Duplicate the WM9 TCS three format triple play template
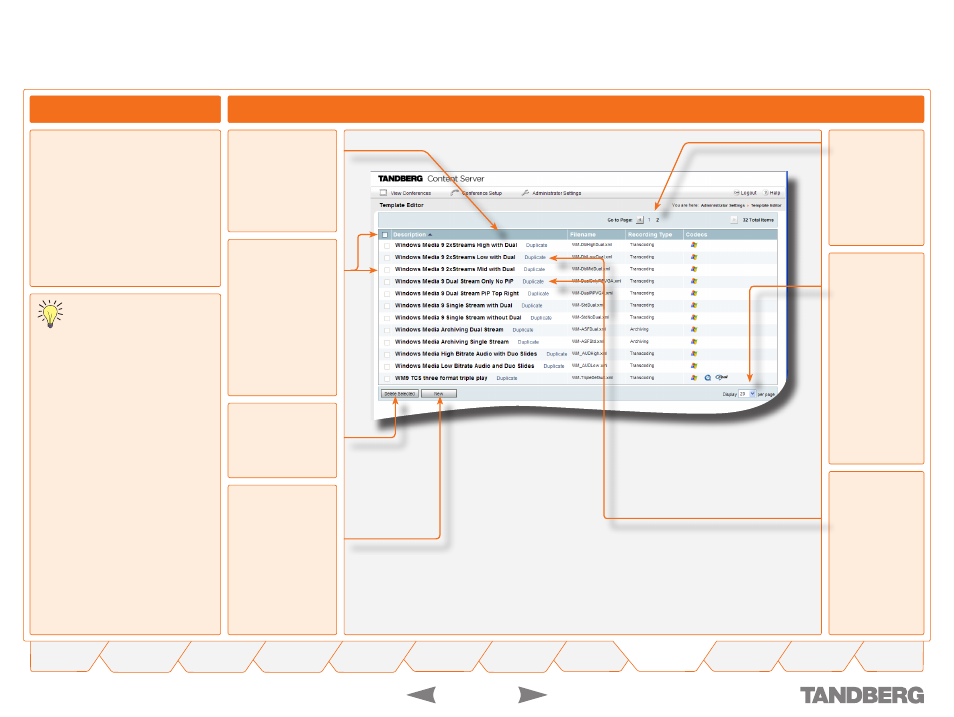This screenshot has height=717, width=954. 507,378
